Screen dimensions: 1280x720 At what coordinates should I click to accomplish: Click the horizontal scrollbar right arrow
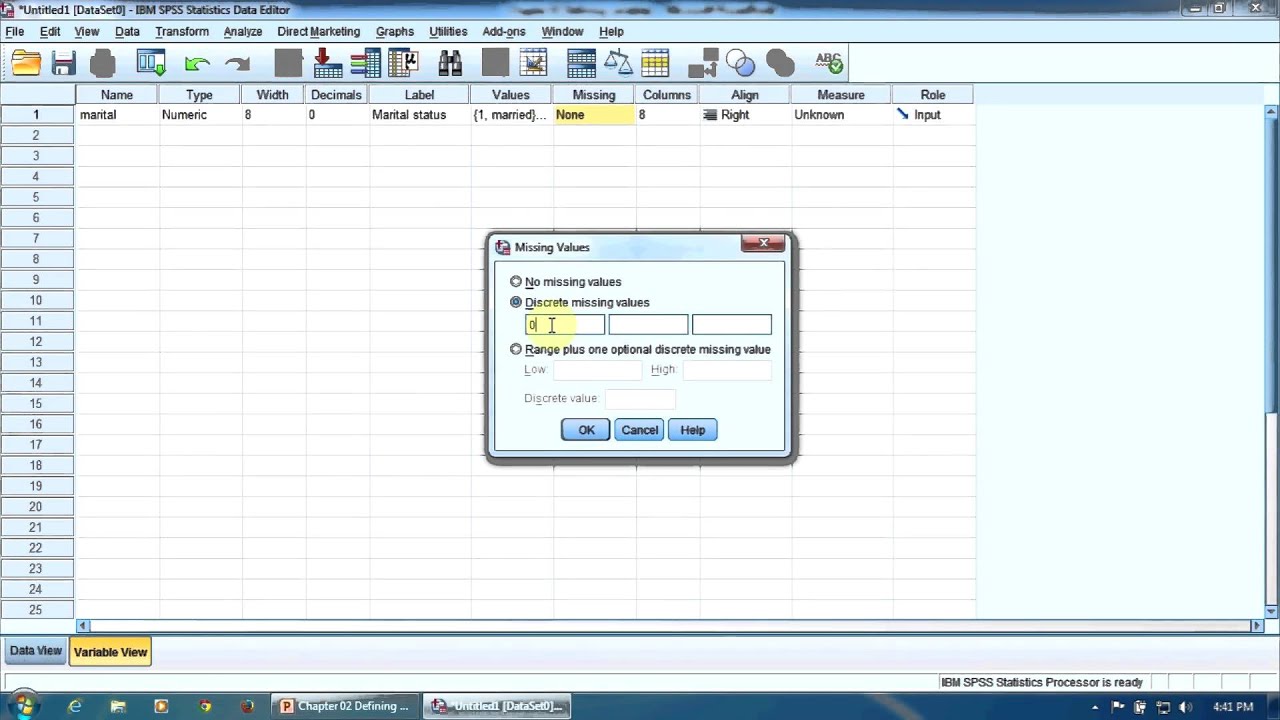click(1257, 626)
